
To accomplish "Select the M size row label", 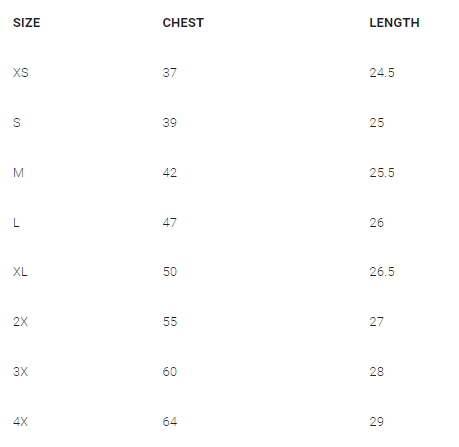I will (18, 173).
